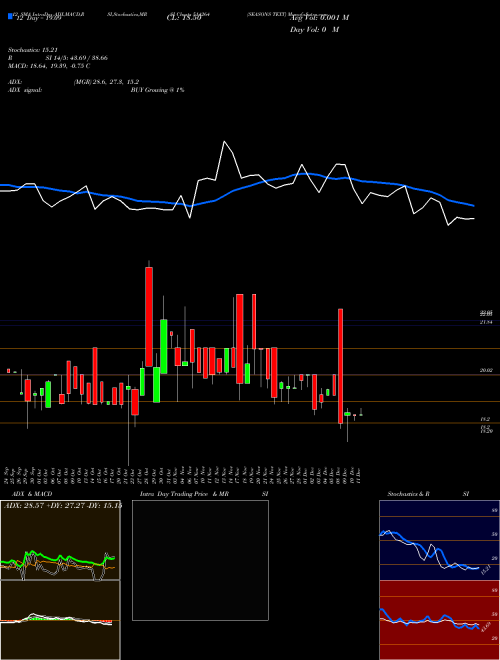This screenshot has width=500, height=660.
Task: Click the tall green candlestick near 30 Oct
Action: (x=164, y=346)
